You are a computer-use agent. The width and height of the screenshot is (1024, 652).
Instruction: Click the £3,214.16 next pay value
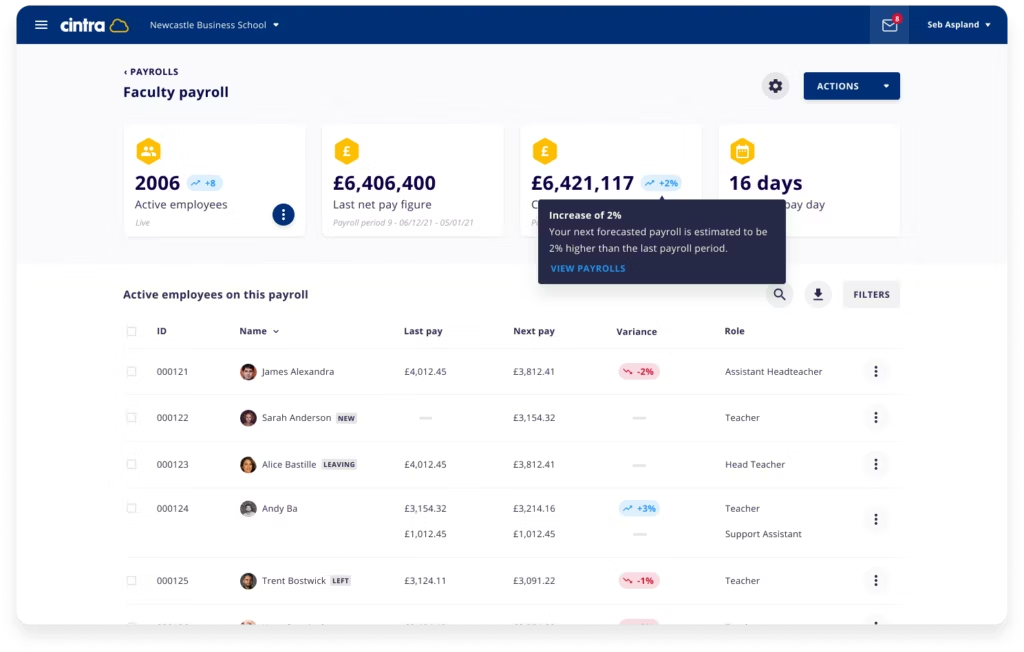coord(534,508)
